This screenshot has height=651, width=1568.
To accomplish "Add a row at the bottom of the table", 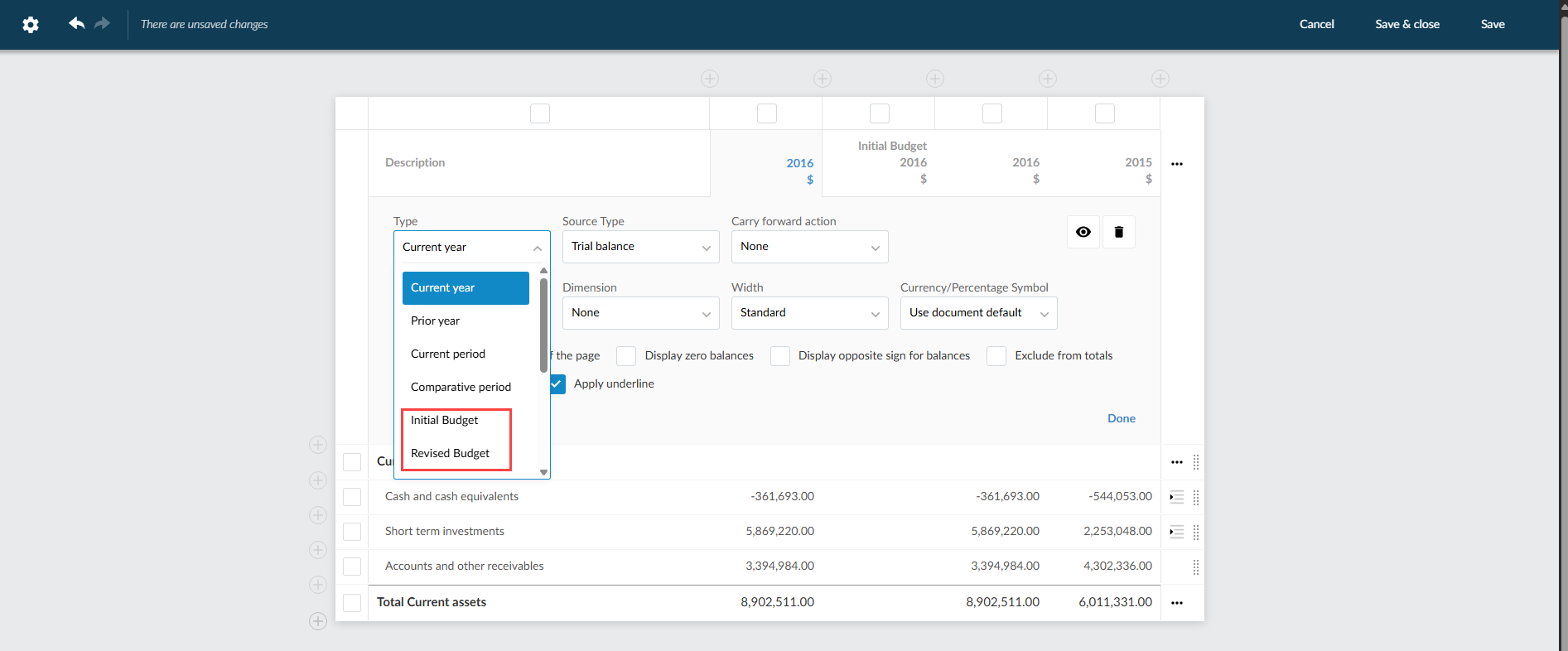I will click(x=318, y=621).
